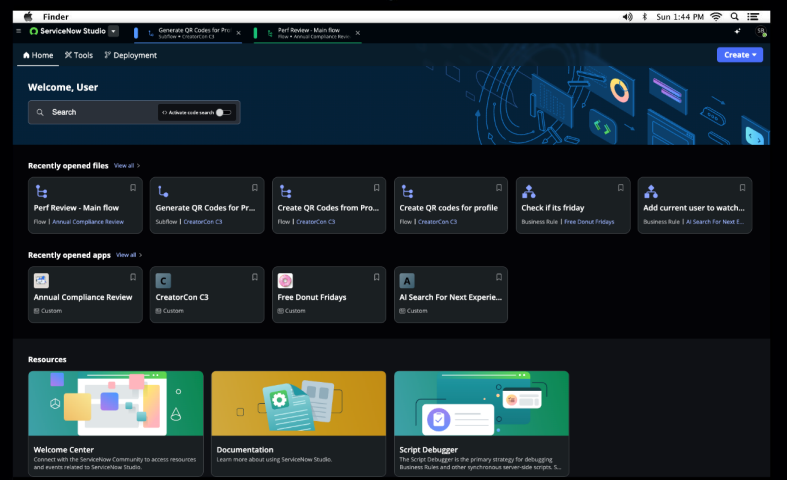This screenshot has height=480, width=787.
Task: Open the hamburger menu beside ServiceNow Studio
Action: click(x=19, y=31)
